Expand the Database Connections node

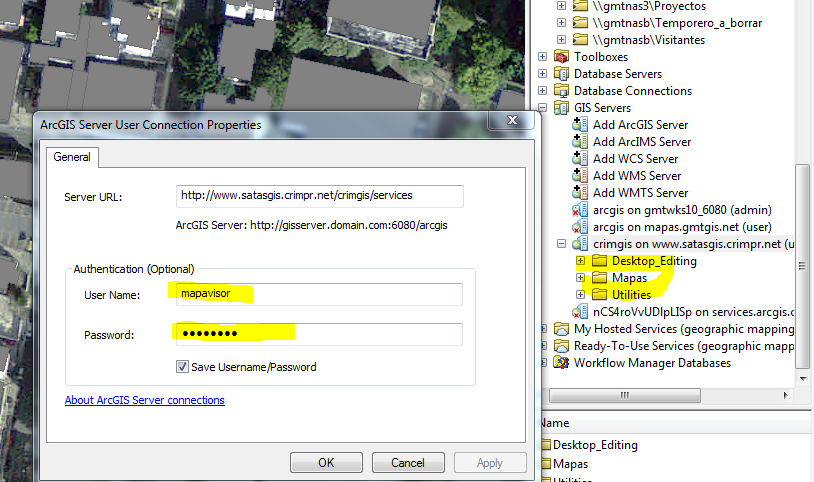pyautogui.click(x=542, y=91)
